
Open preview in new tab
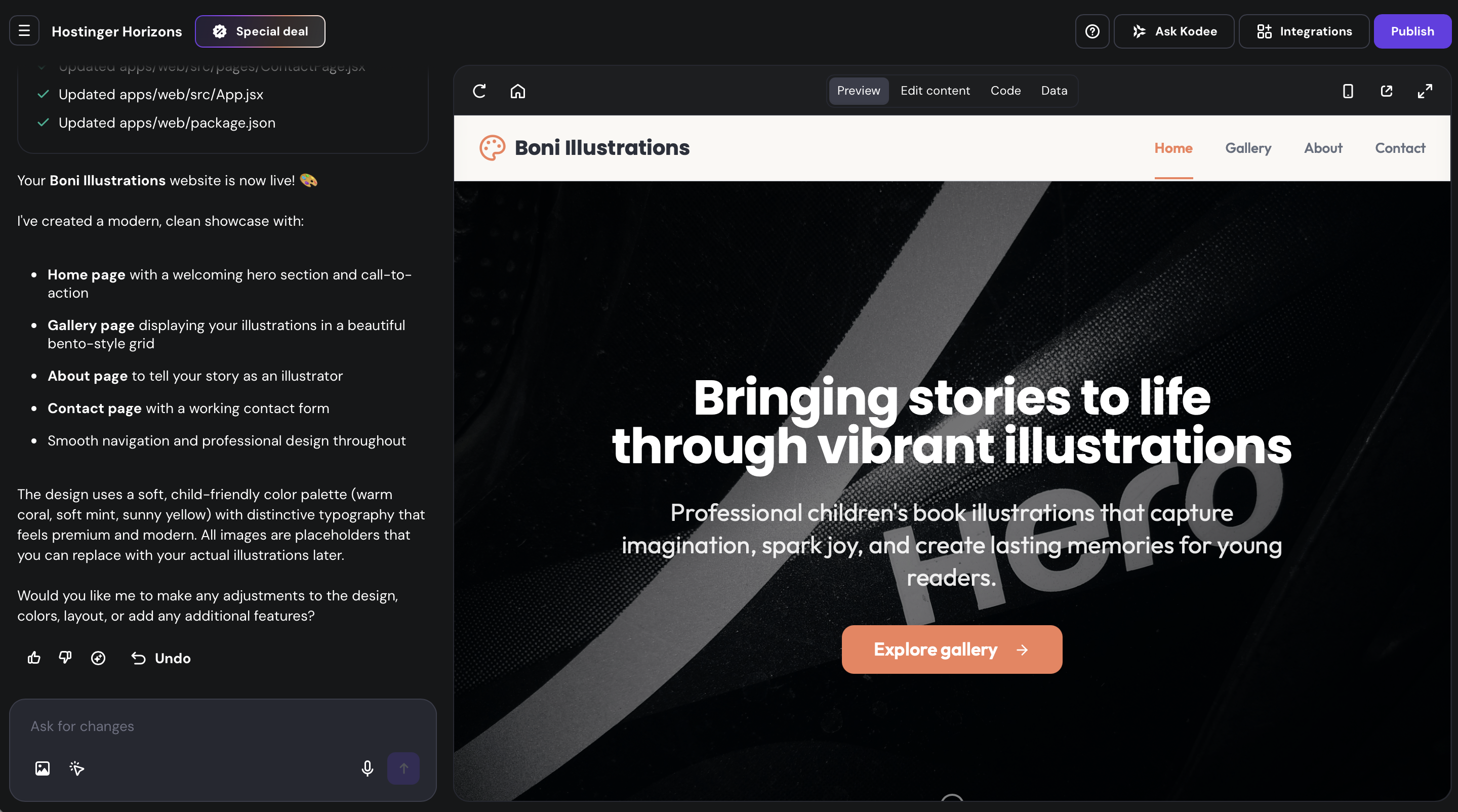point(1386,91)
